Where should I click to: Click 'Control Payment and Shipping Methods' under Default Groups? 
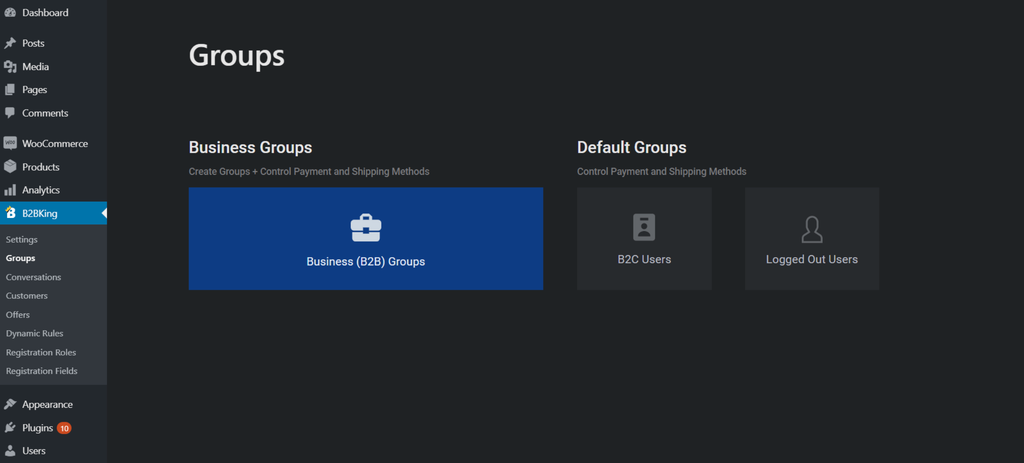pos(662,172)
